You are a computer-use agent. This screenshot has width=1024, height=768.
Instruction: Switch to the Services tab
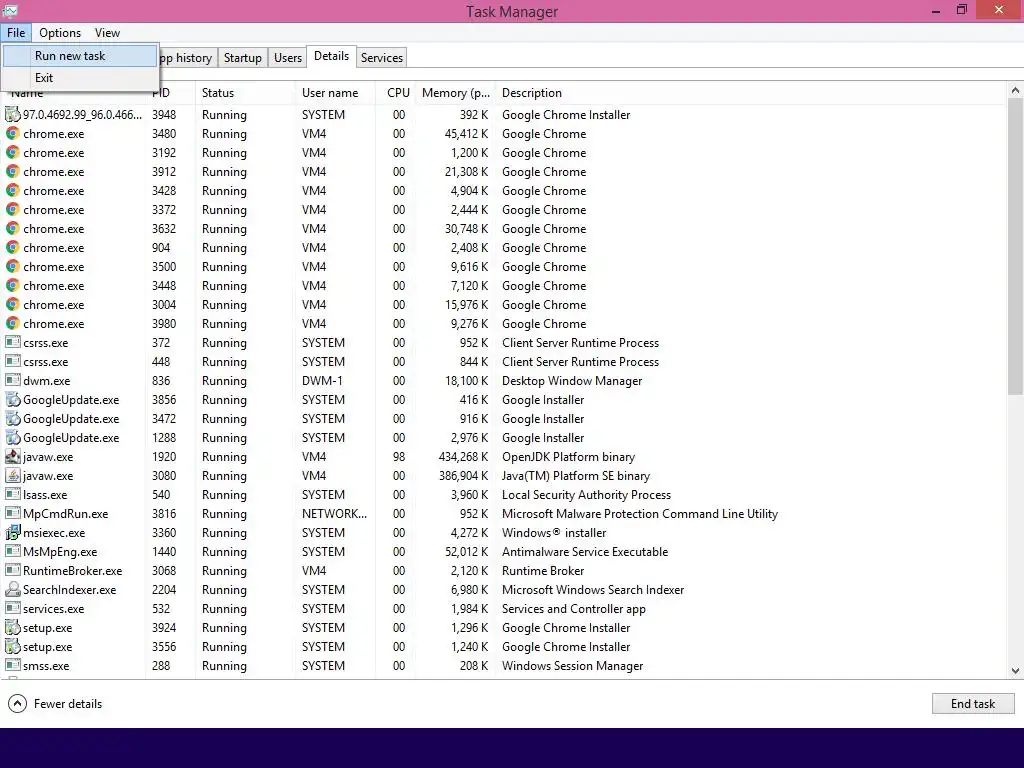click(381, 57)
